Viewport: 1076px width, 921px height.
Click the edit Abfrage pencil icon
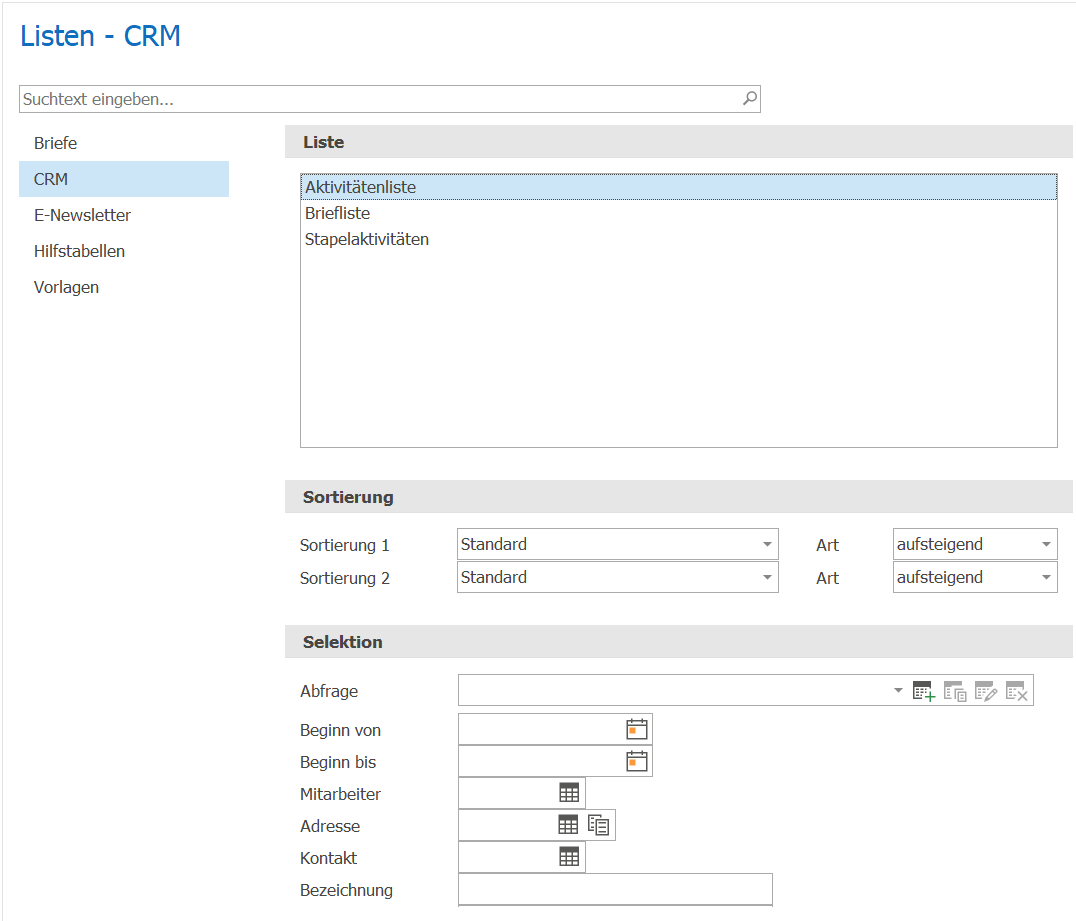click(985, 691)
